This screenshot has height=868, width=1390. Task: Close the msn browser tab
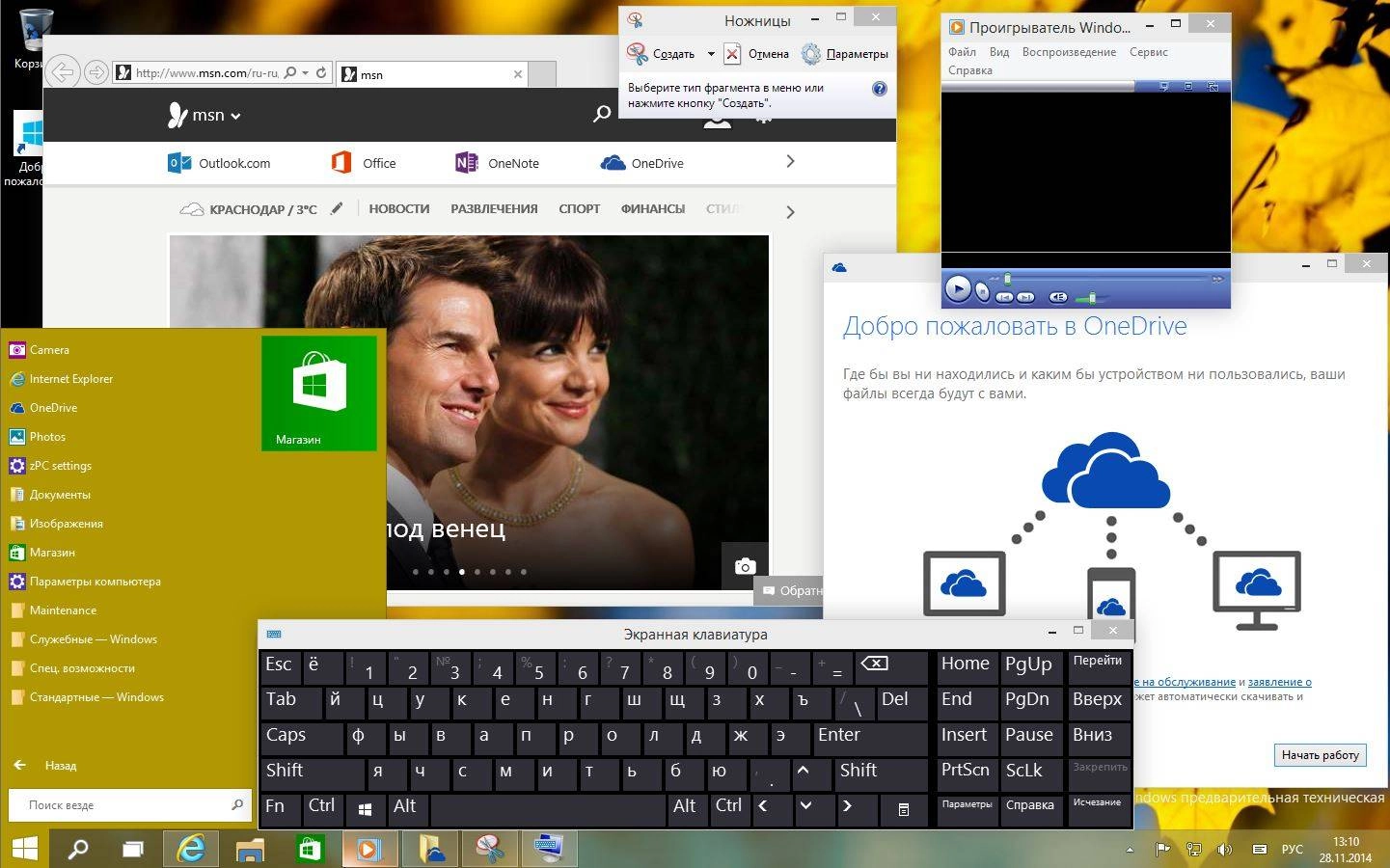[x=518, y=74]
